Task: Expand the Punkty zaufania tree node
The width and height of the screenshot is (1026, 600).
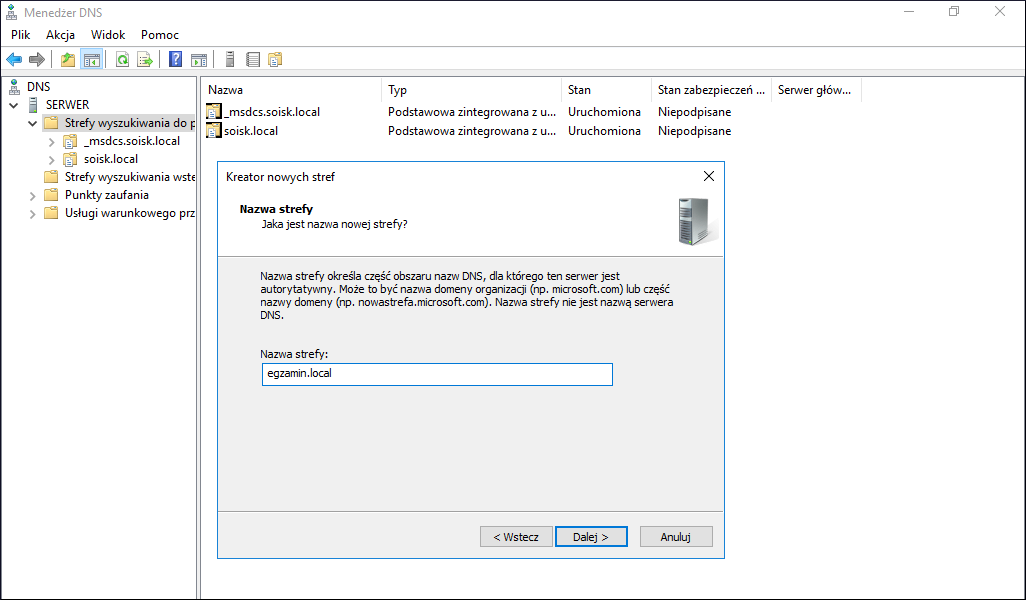Action: click(x=33, y=195)
